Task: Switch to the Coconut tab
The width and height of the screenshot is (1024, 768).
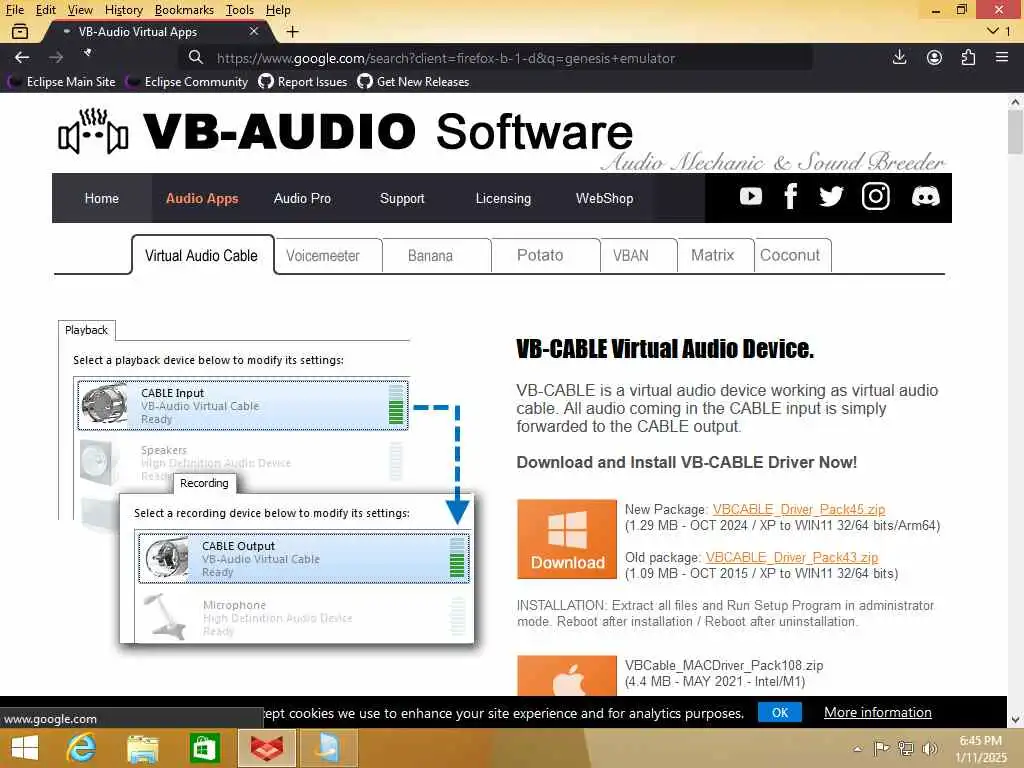Action: [790, 255]
